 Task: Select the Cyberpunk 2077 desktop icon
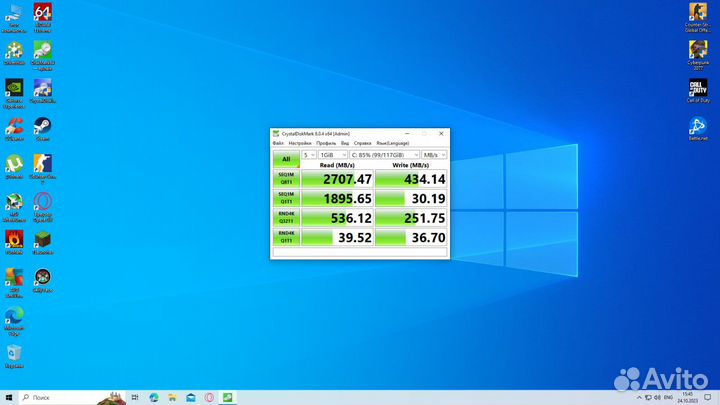click(698, 56)
